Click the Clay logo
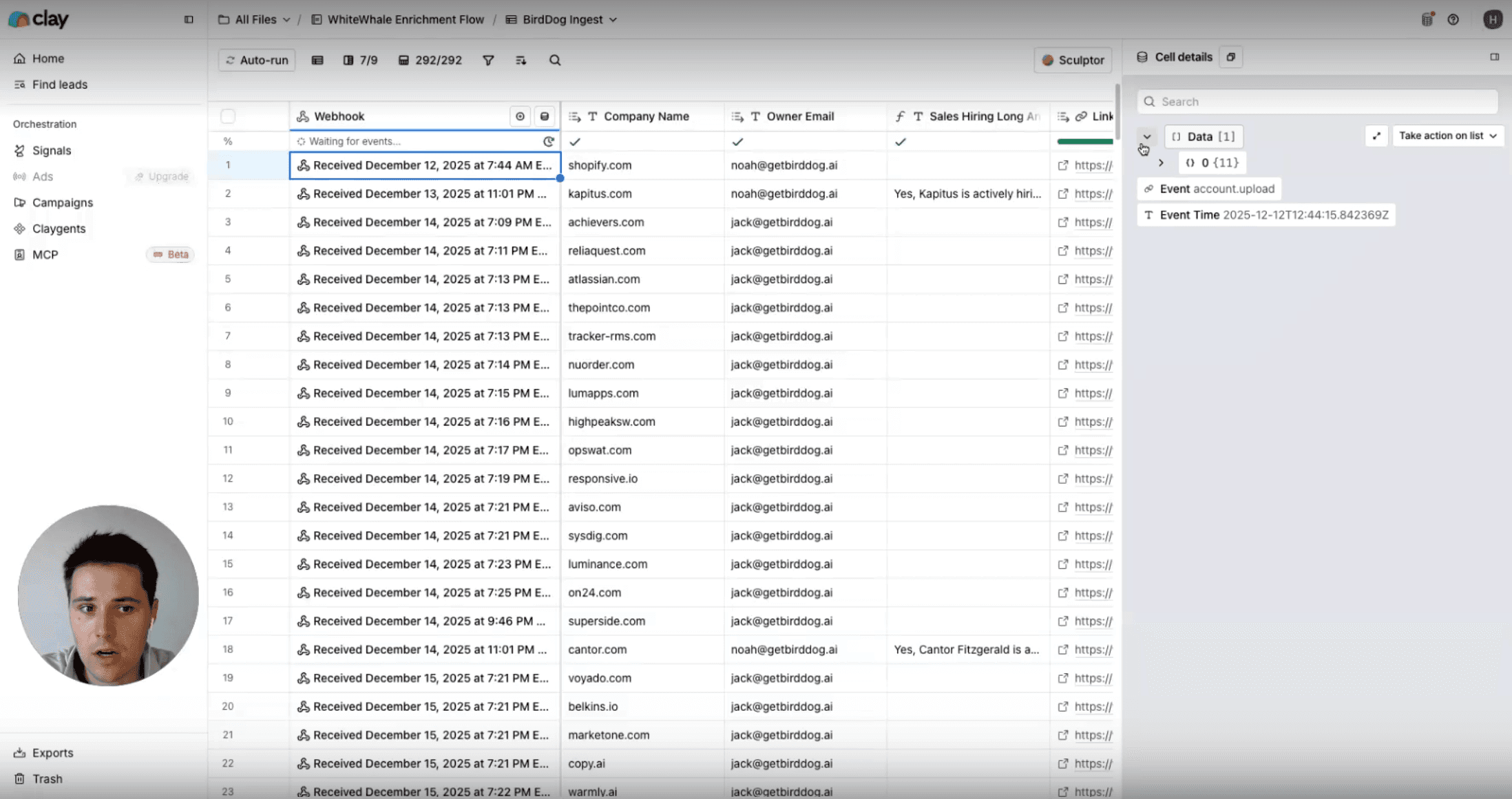 pos(39,19)
